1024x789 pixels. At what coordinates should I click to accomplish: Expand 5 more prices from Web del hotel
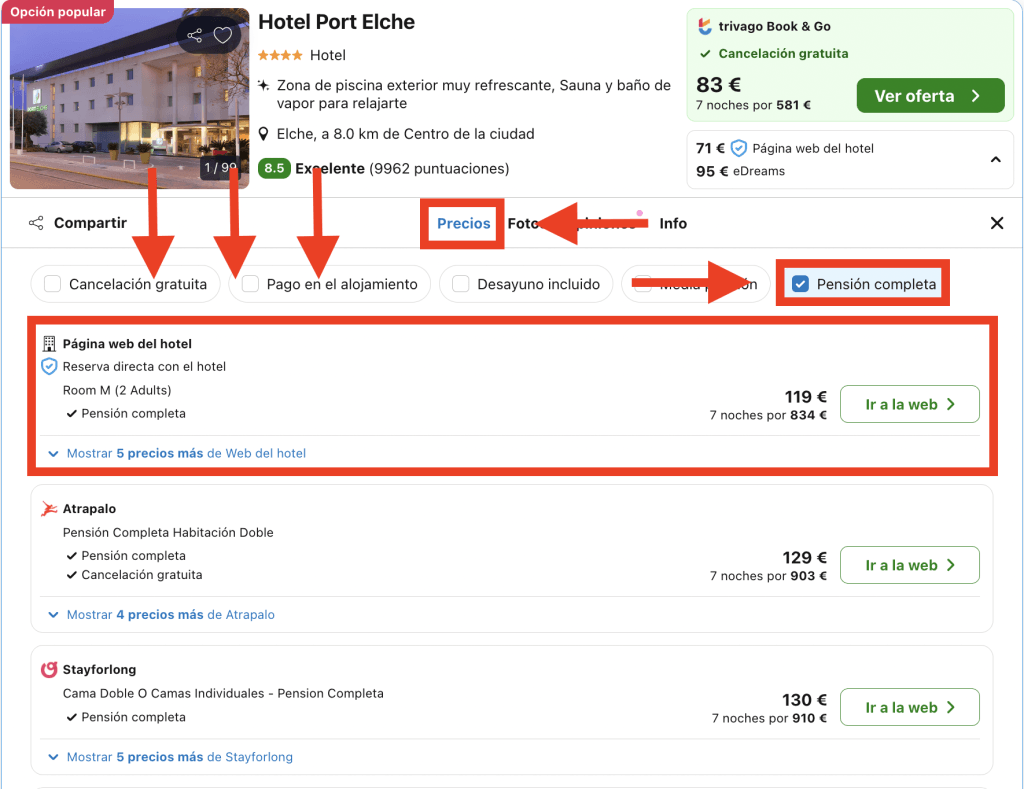tap(185, 453)
